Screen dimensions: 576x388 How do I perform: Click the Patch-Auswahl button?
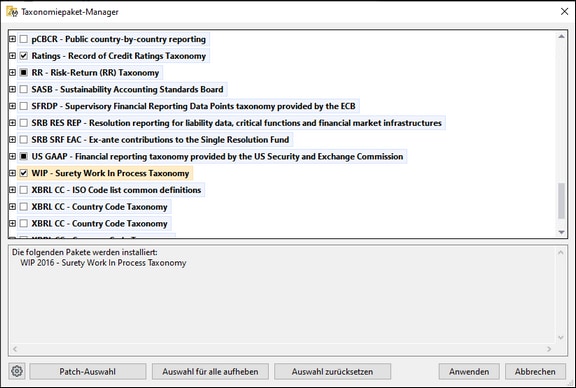(x=88, y=371)
